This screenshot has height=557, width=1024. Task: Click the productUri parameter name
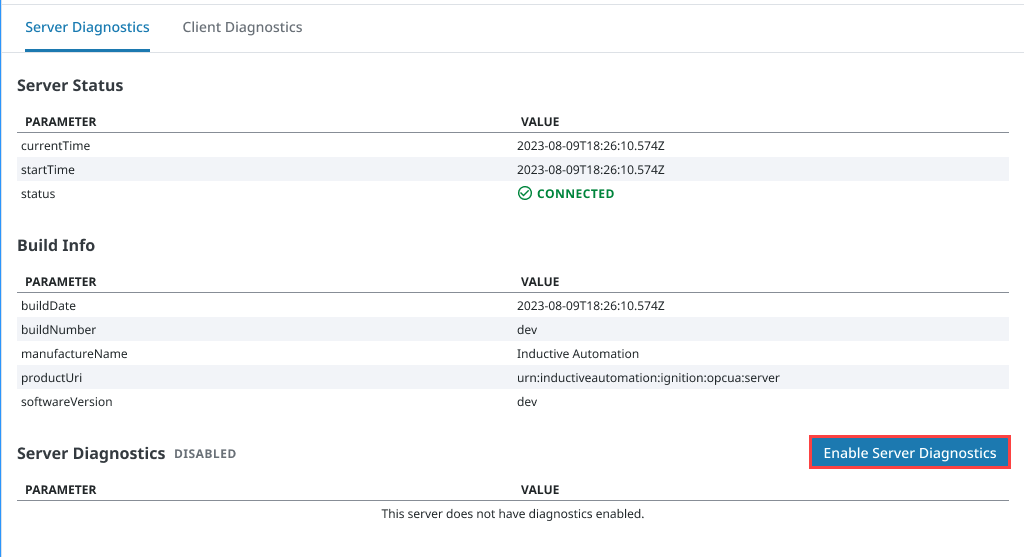52,378
